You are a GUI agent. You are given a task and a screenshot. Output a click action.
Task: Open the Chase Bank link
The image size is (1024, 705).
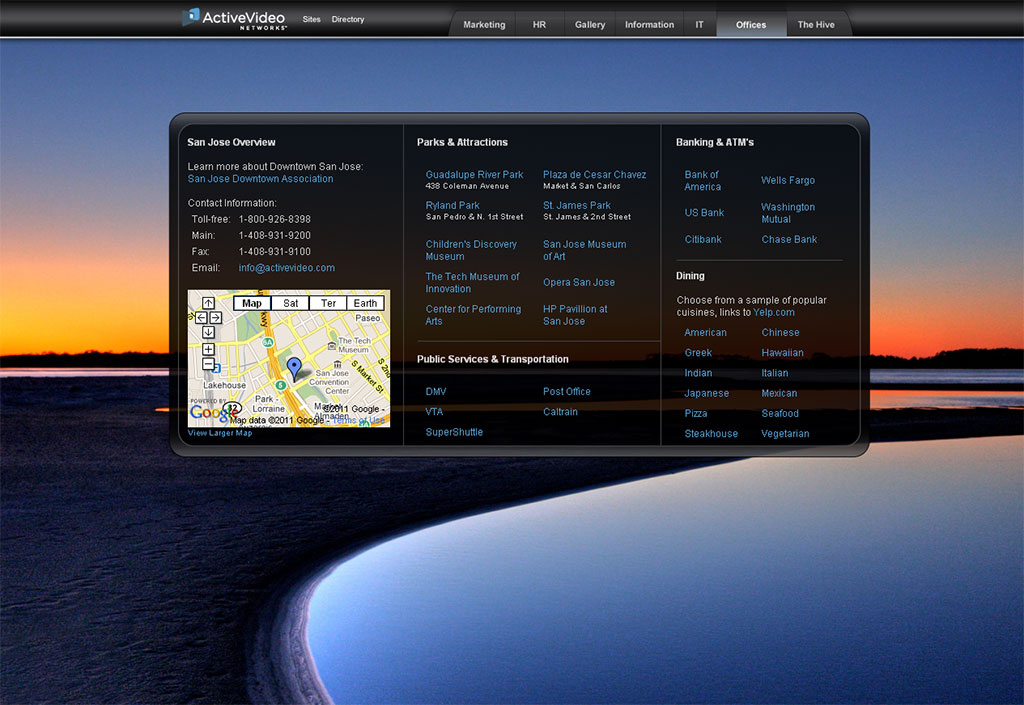pyautogui.click(x=789, y=240)
